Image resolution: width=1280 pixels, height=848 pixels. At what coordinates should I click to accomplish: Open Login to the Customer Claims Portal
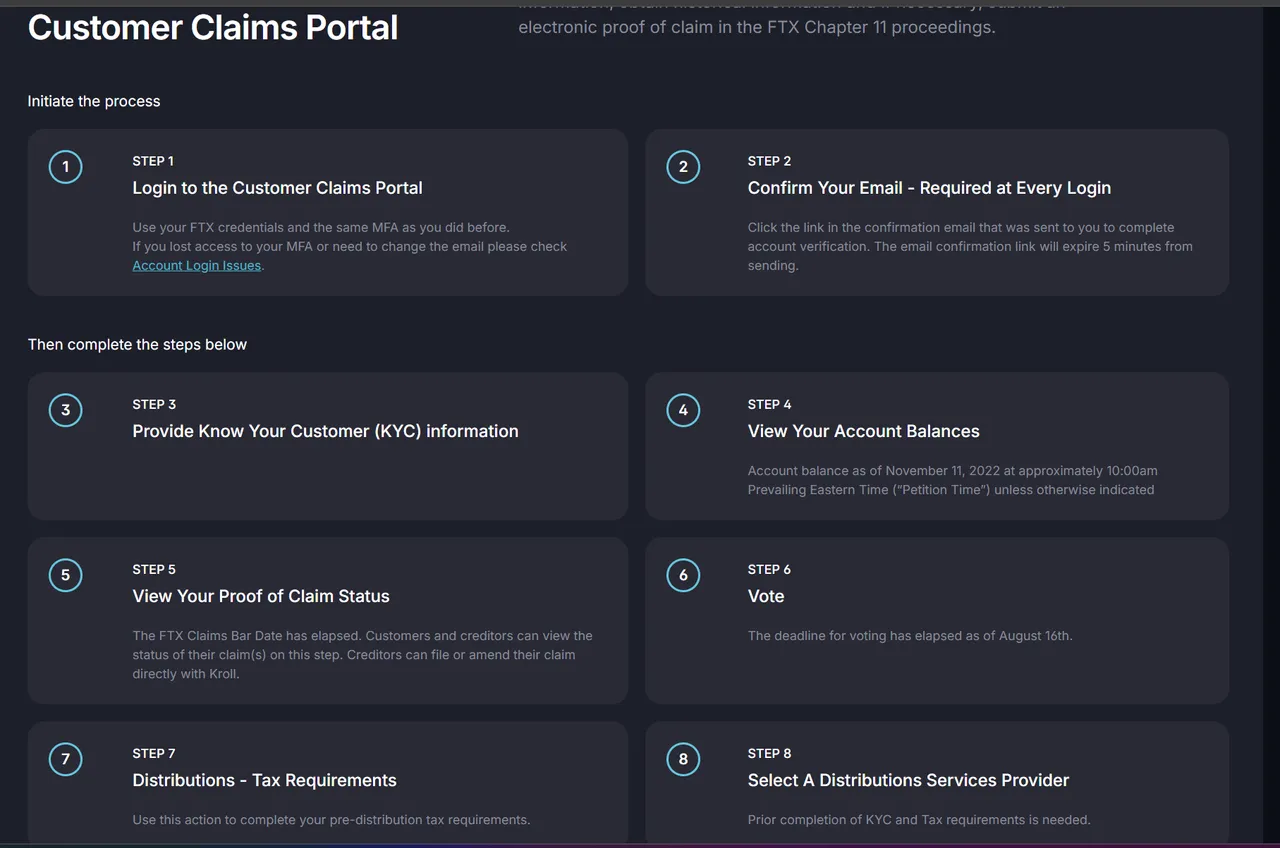[277, 188]
